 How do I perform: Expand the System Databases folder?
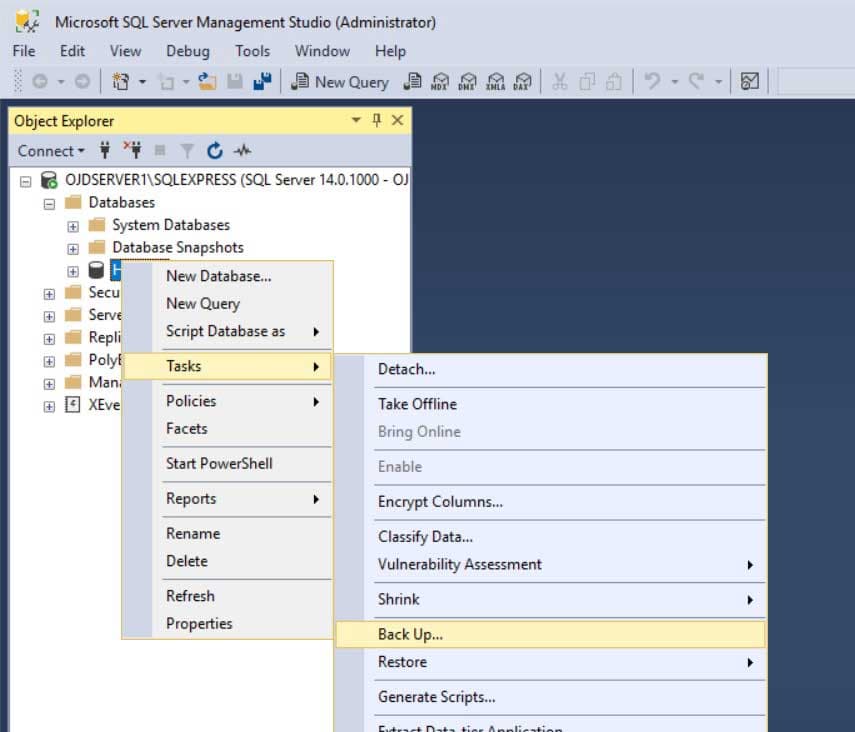[x=73, y=226]
